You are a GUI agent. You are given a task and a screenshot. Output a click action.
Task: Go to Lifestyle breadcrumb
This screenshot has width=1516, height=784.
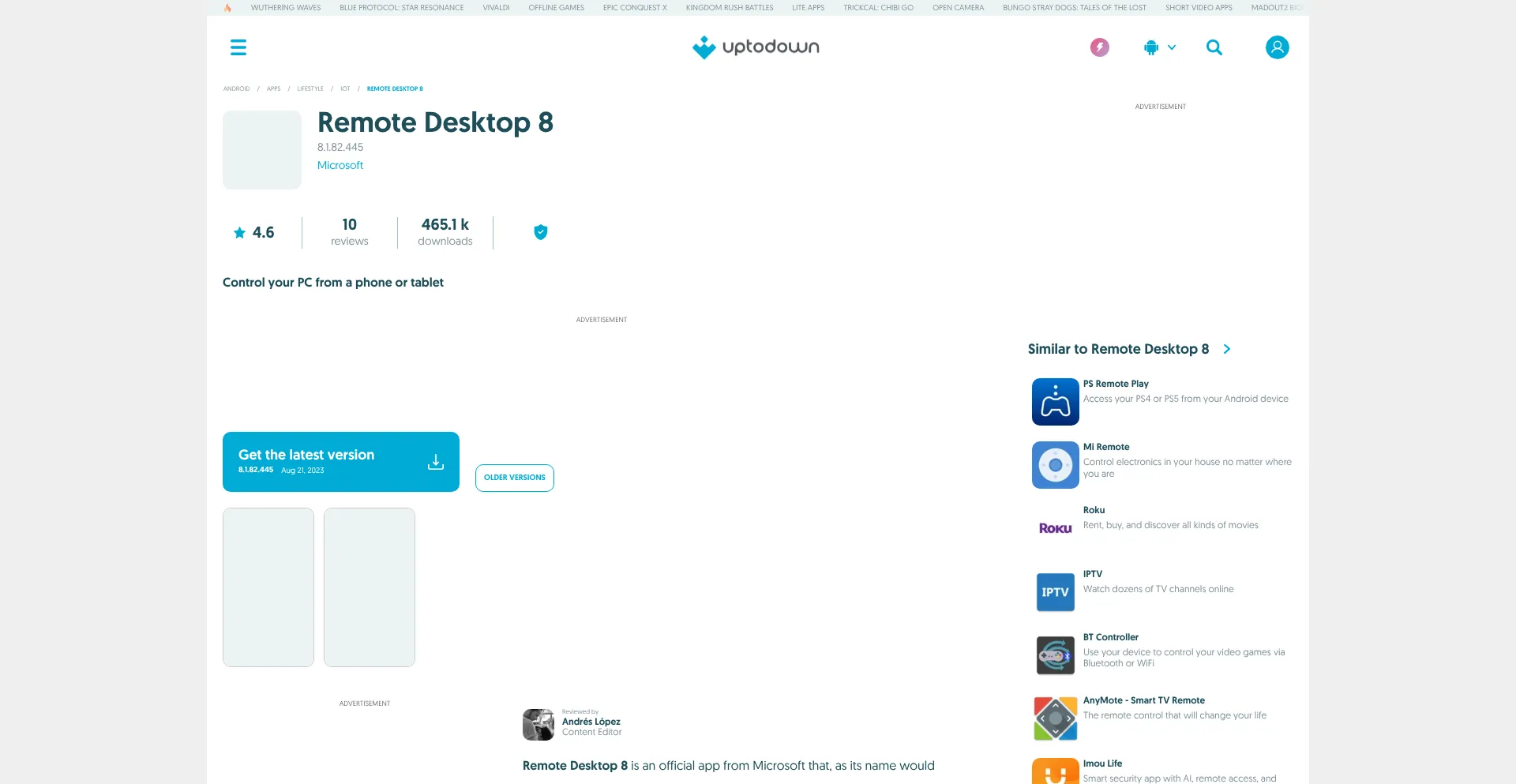pyautogui.click(x=310, y=88)
